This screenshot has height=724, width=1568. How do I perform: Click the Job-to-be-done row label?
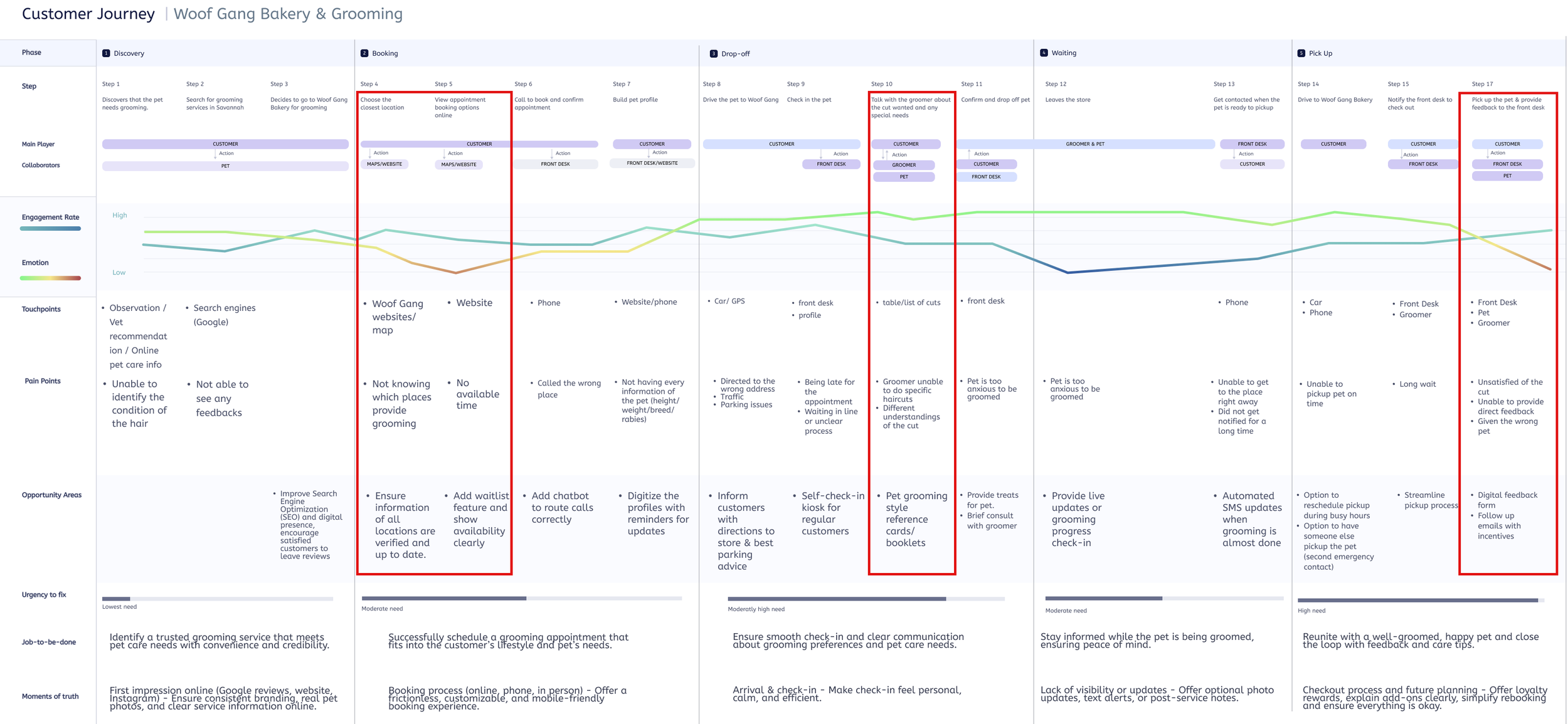pyautogui.click(x=49, y=642)
